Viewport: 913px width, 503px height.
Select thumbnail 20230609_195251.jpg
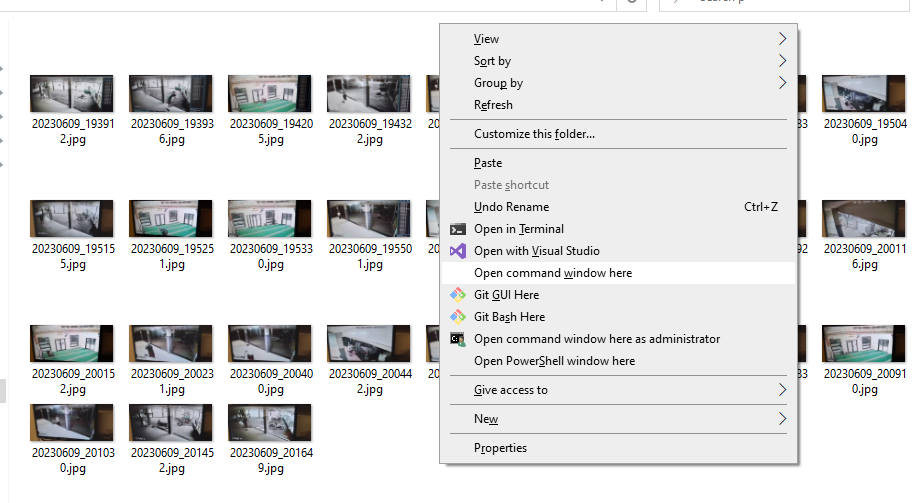[171, 218]
